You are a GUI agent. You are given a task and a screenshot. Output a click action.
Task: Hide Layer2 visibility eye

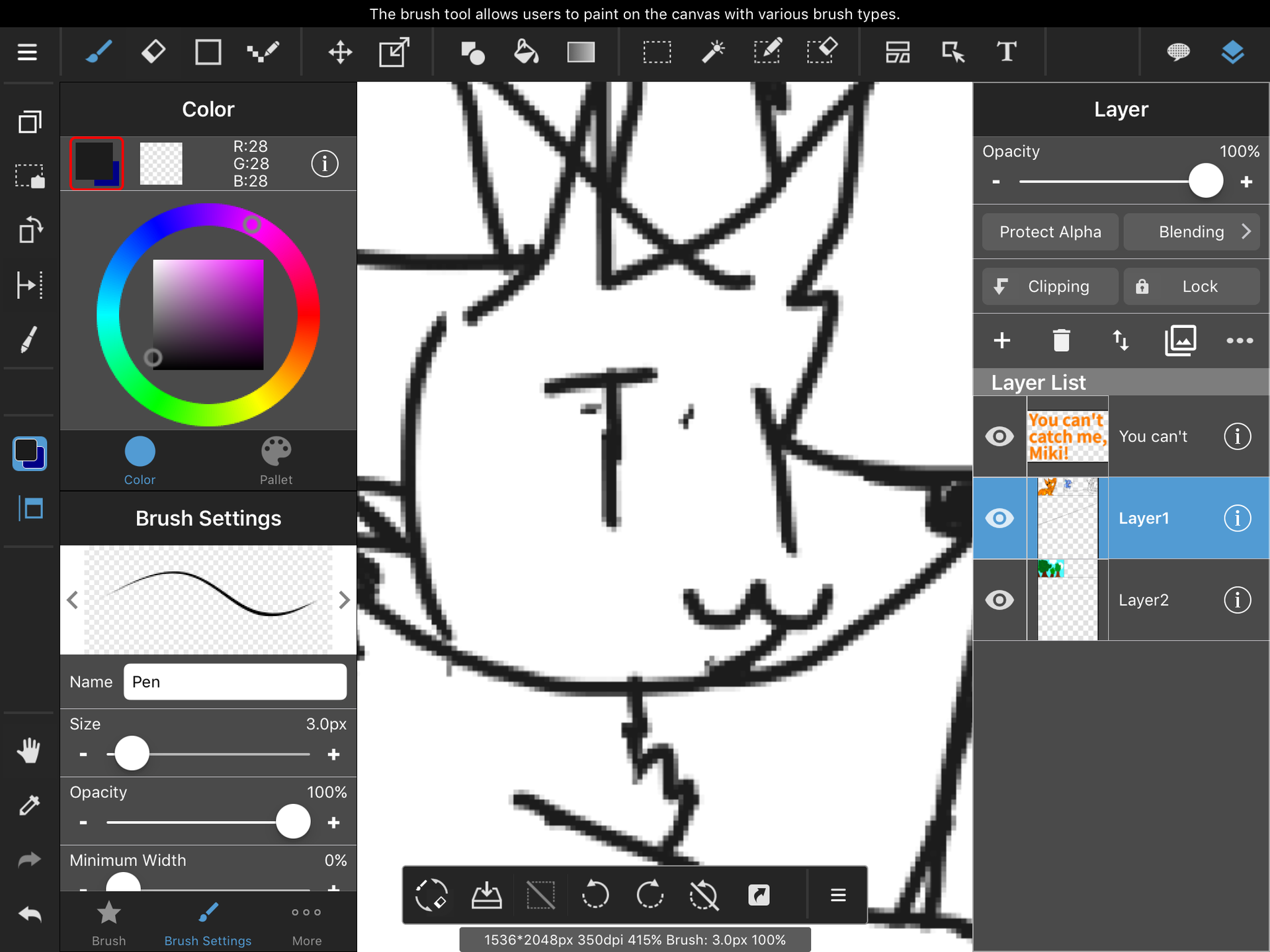[999, 600]
